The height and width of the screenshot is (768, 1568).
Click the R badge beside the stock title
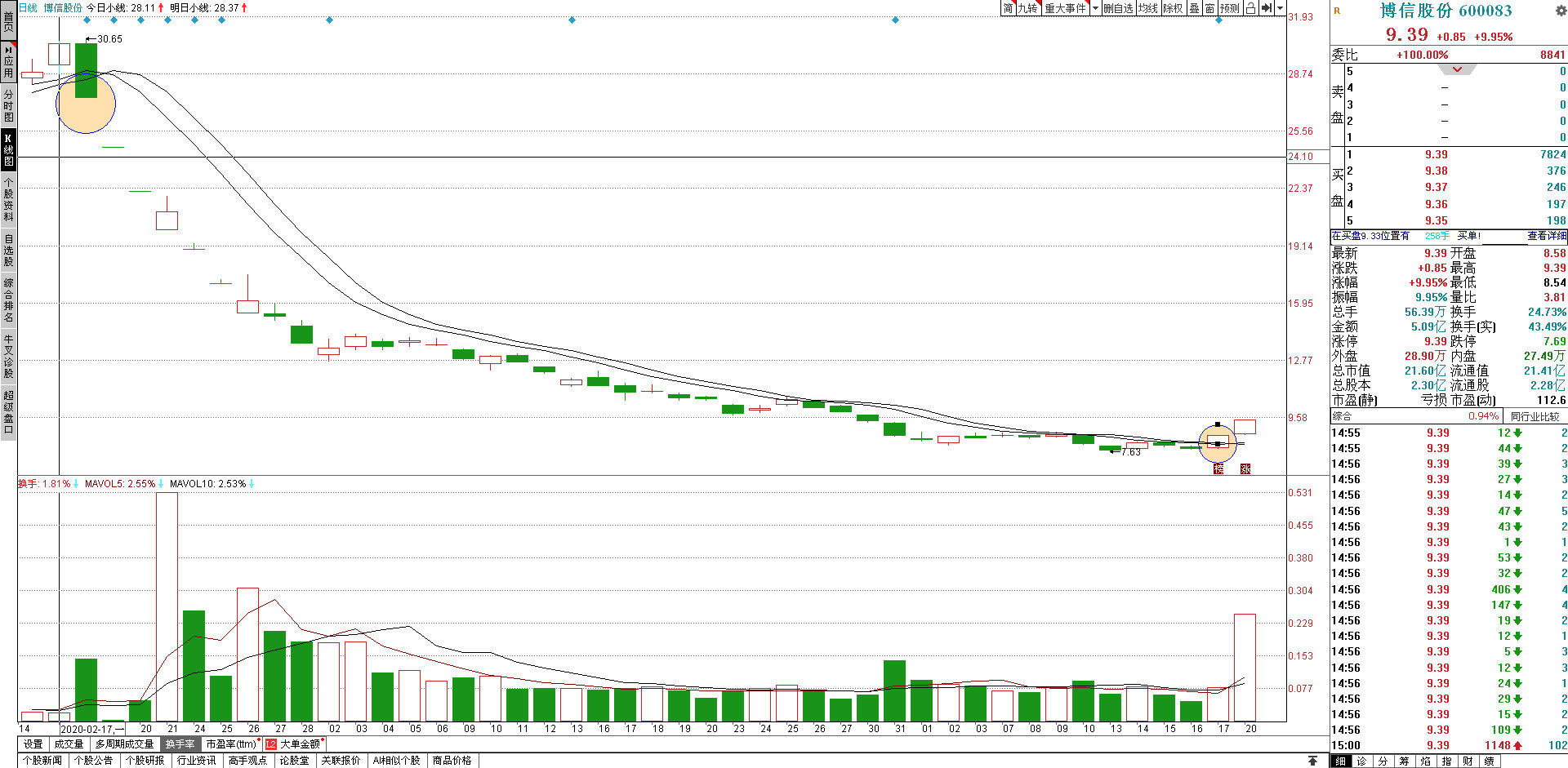pyautogui.click(x=1337, y=11)
